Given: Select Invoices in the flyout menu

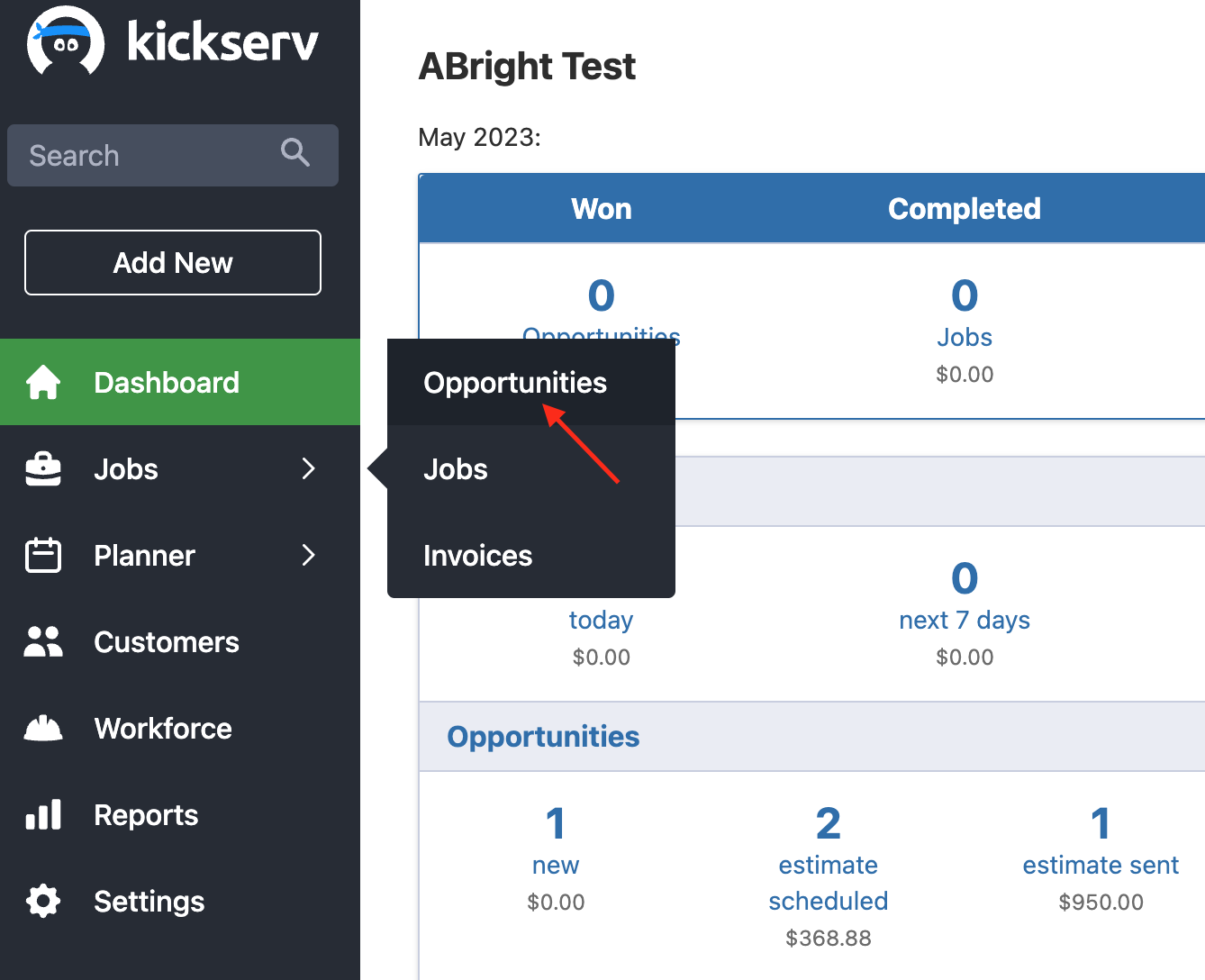Looking at the screenshot, I should tap(531, 555).
